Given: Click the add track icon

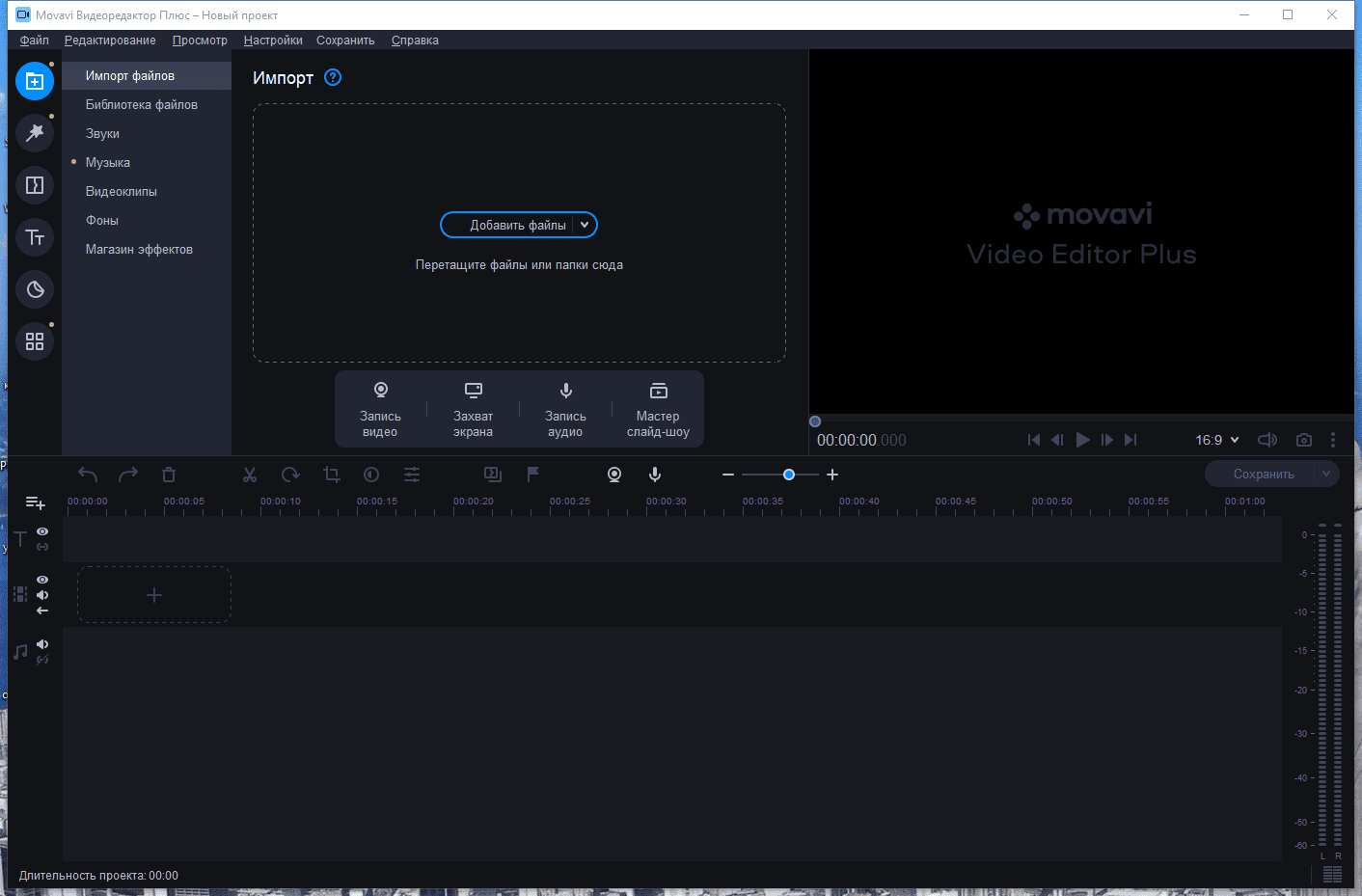Looking at the screenshot, I should point(35,502).
